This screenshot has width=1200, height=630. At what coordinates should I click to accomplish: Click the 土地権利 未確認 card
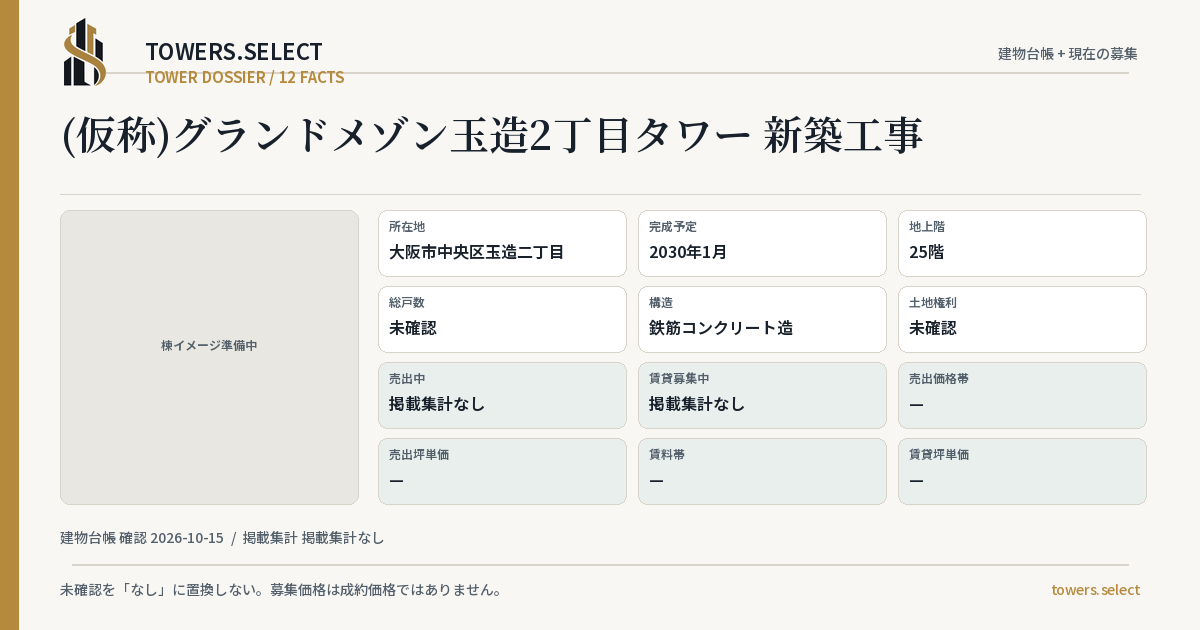[1022, 319]
